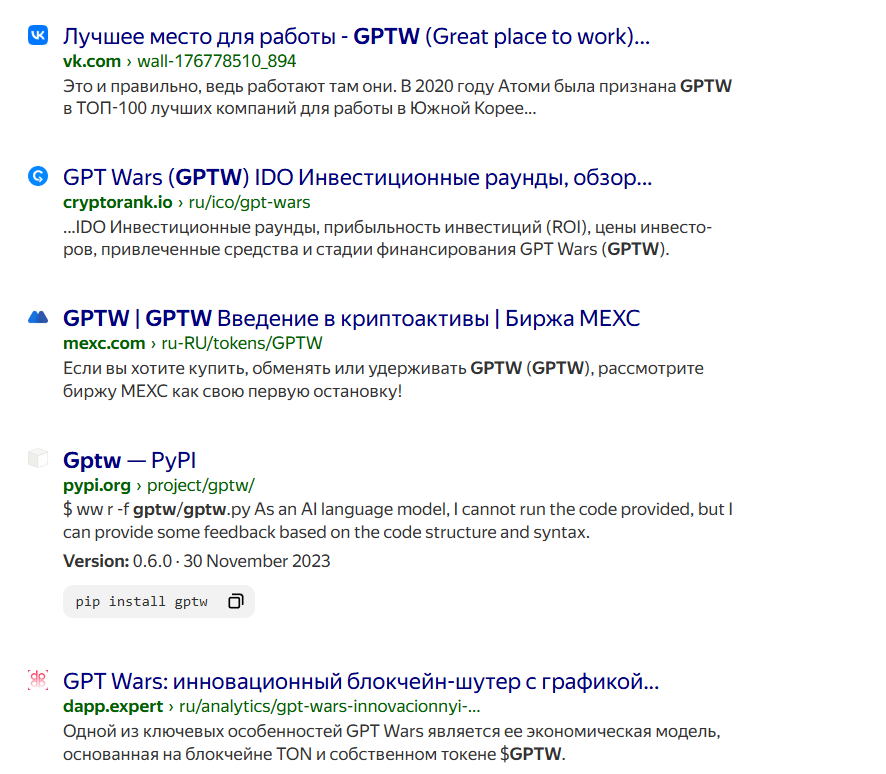Open the 'GPTW | GPTW Введение в криптоактивы' result
Image resolution: width=886 pixels, height=774 pixels.
351,319
